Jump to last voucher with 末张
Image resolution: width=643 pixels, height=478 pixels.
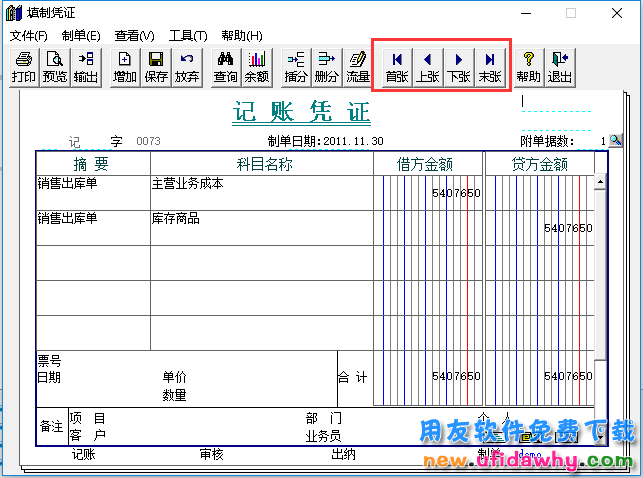click(490, 67)
